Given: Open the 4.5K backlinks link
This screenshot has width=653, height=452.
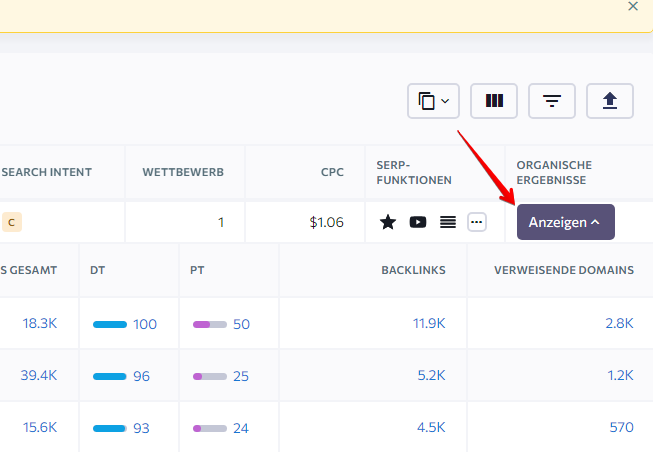Looking at the screenshot, I should pyautogui.click(x=431, y=427).
